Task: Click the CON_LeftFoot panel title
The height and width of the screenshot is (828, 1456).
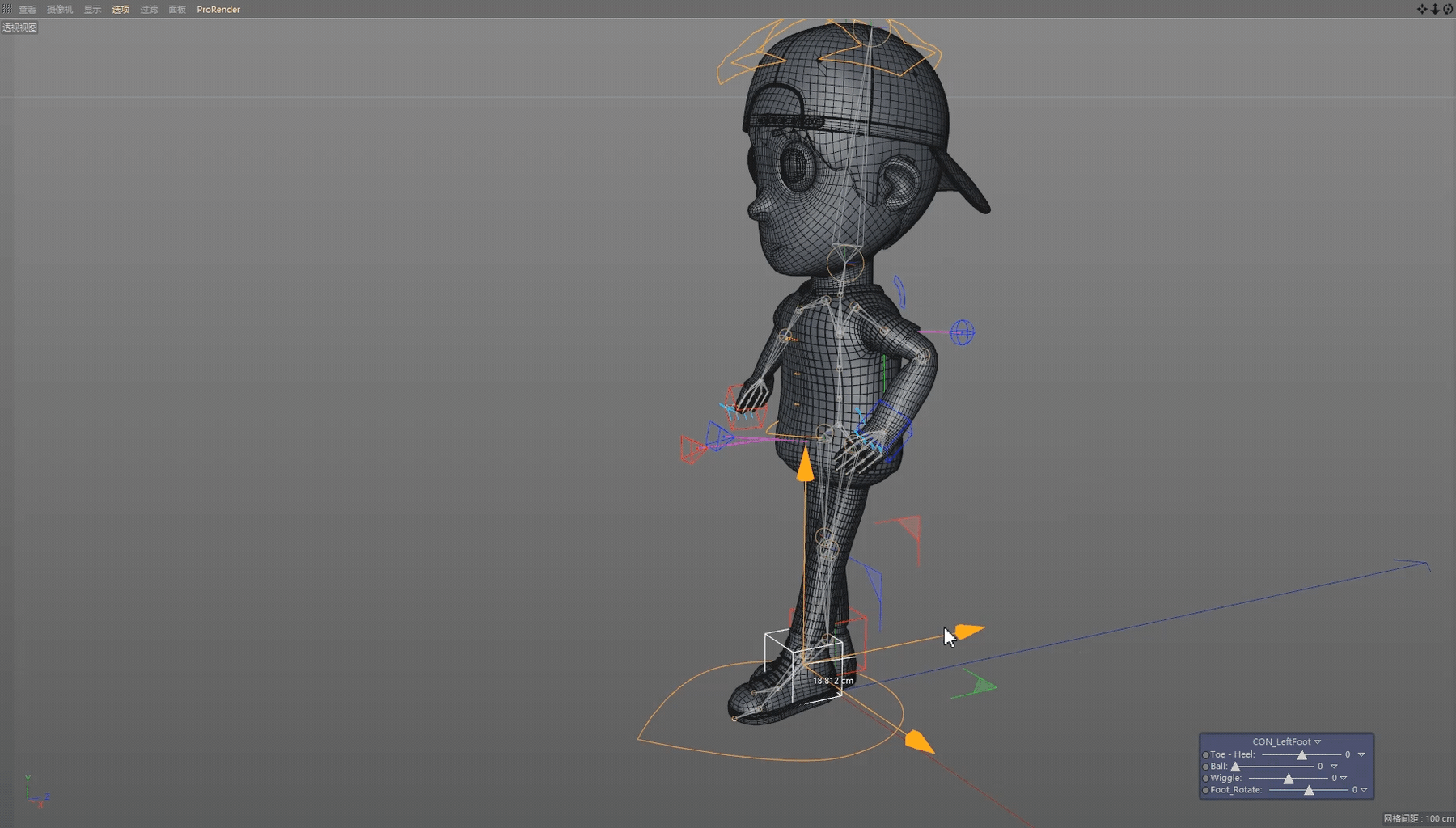Action: [1281, 741]
